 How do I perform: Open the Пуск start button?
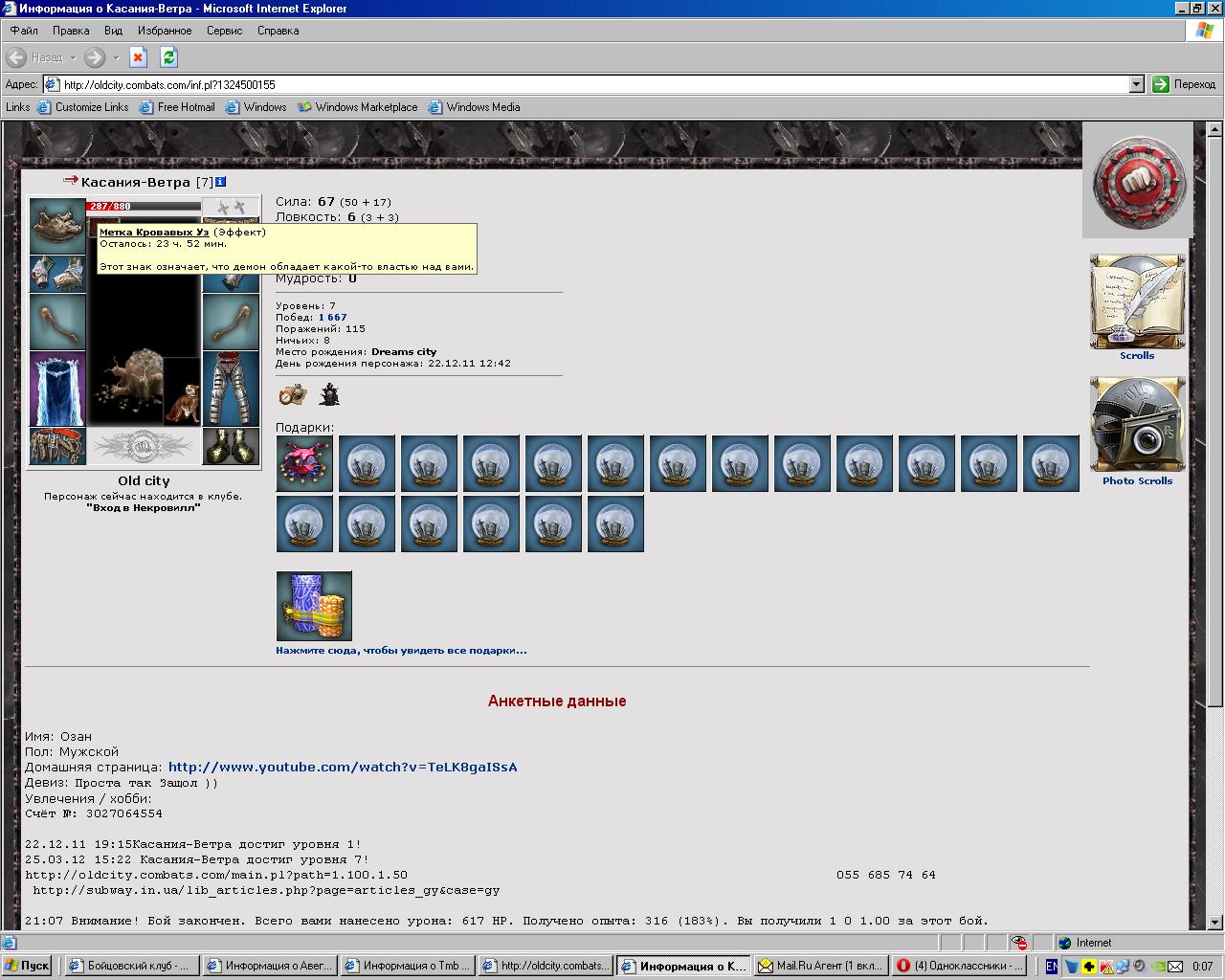click(27, 966)
